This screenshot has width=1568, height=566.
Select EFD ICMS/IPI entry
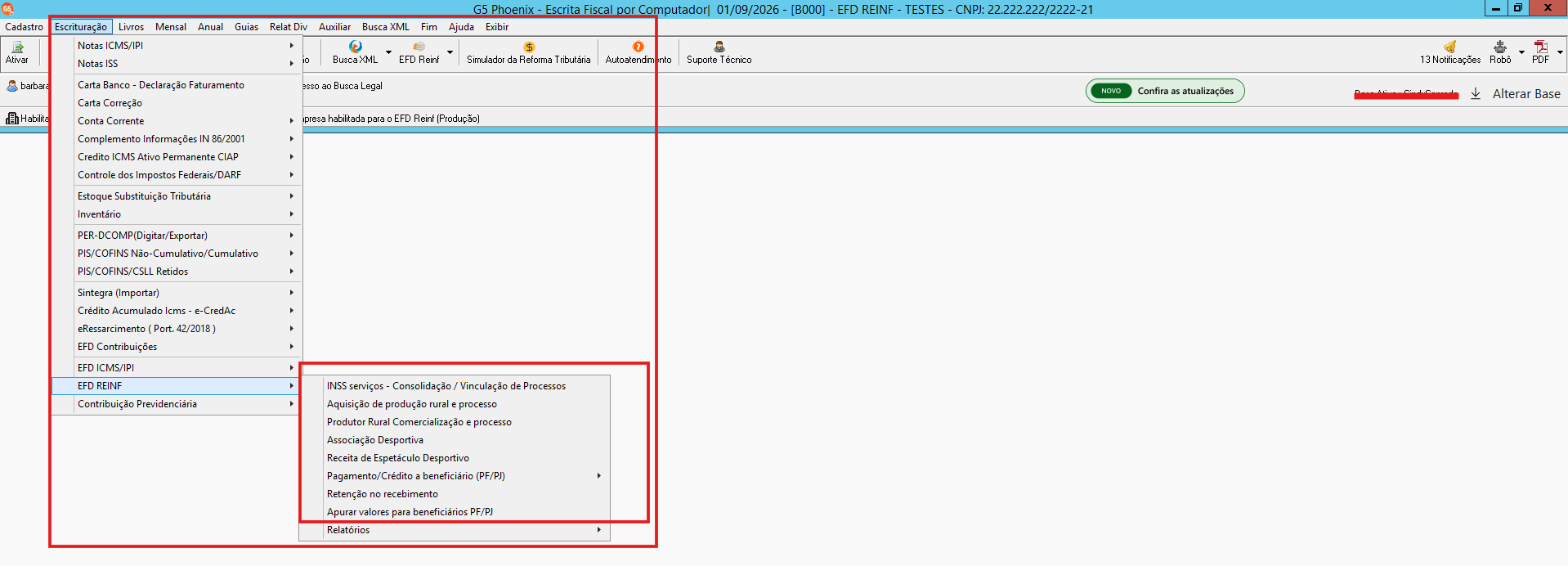coord(177,368)
